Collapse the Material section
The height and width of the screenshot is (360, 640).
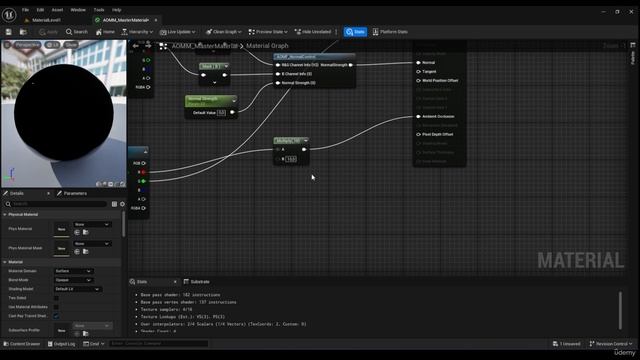pos(5,262)
